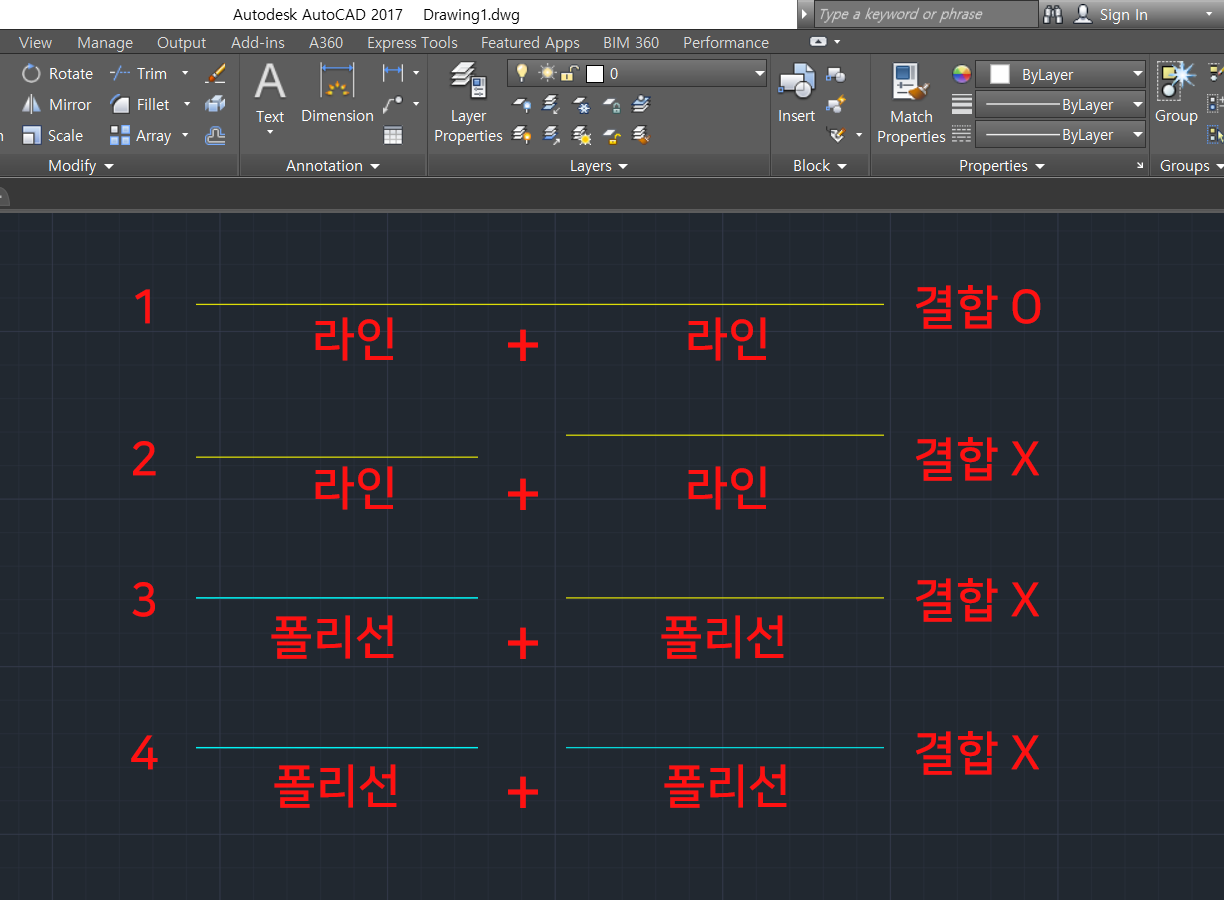
Task: Click the layer Isolate icon
Action: [x=551, y=104]
